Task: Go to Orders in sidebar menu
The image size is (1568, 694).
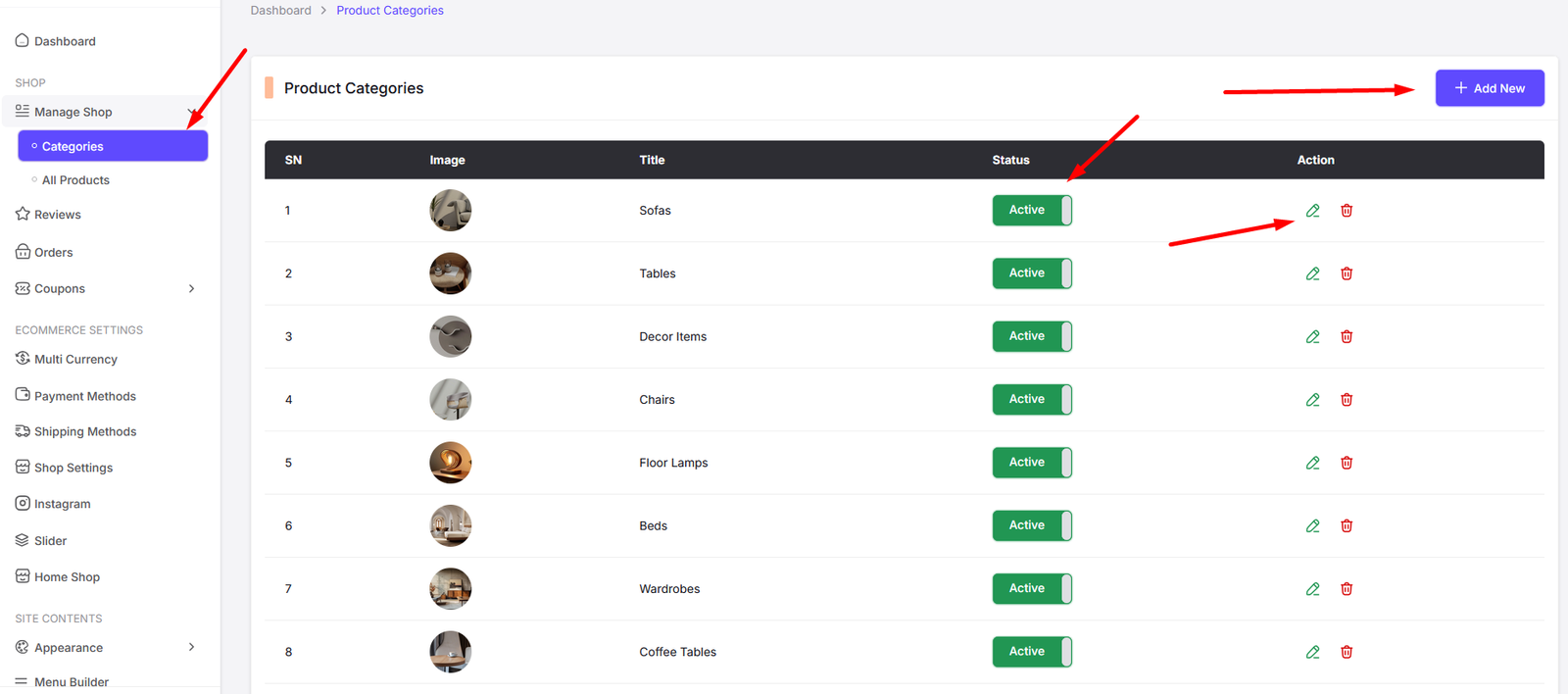Action: 54,252
